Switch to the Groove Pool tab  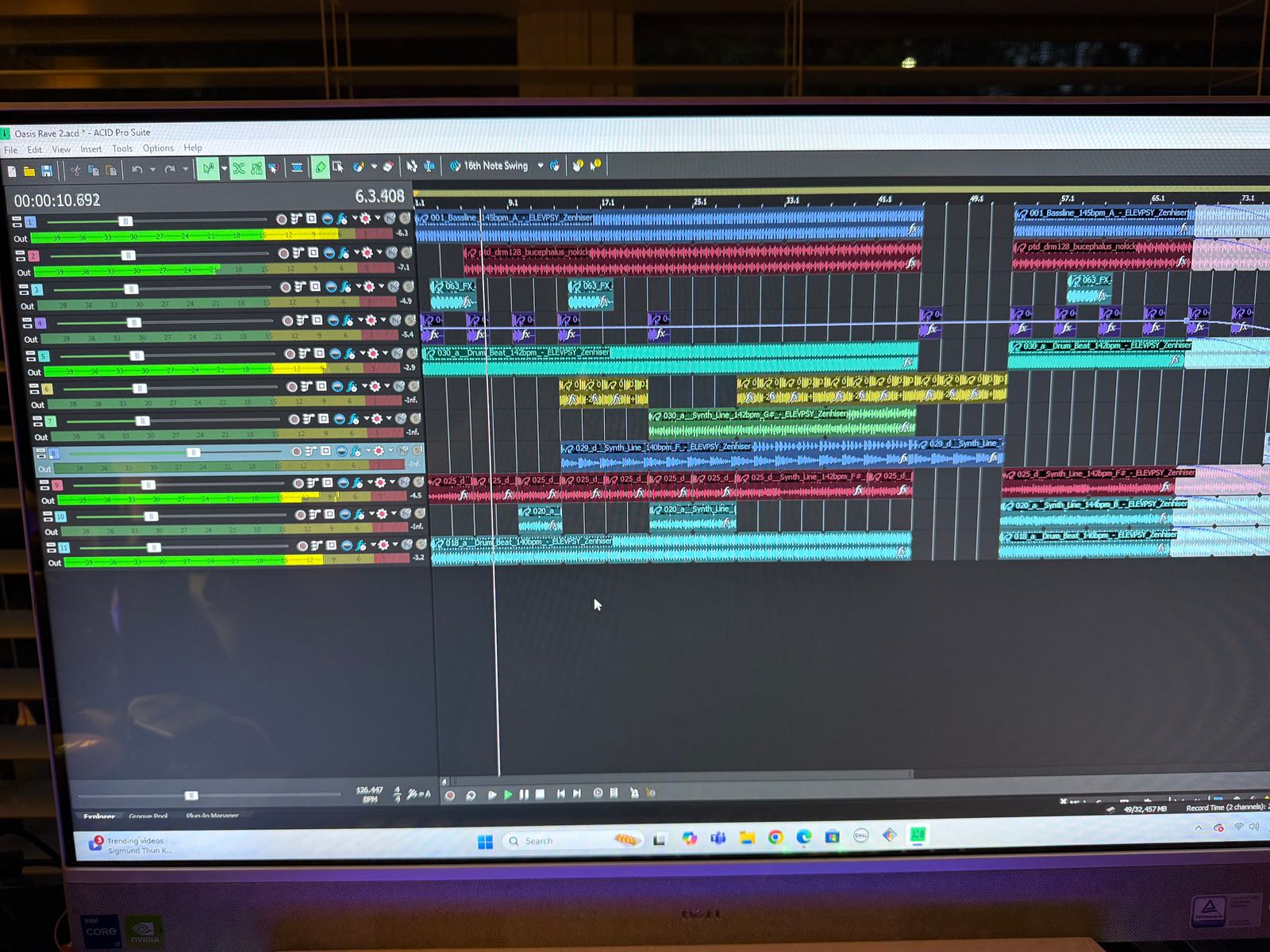[148, 816]
